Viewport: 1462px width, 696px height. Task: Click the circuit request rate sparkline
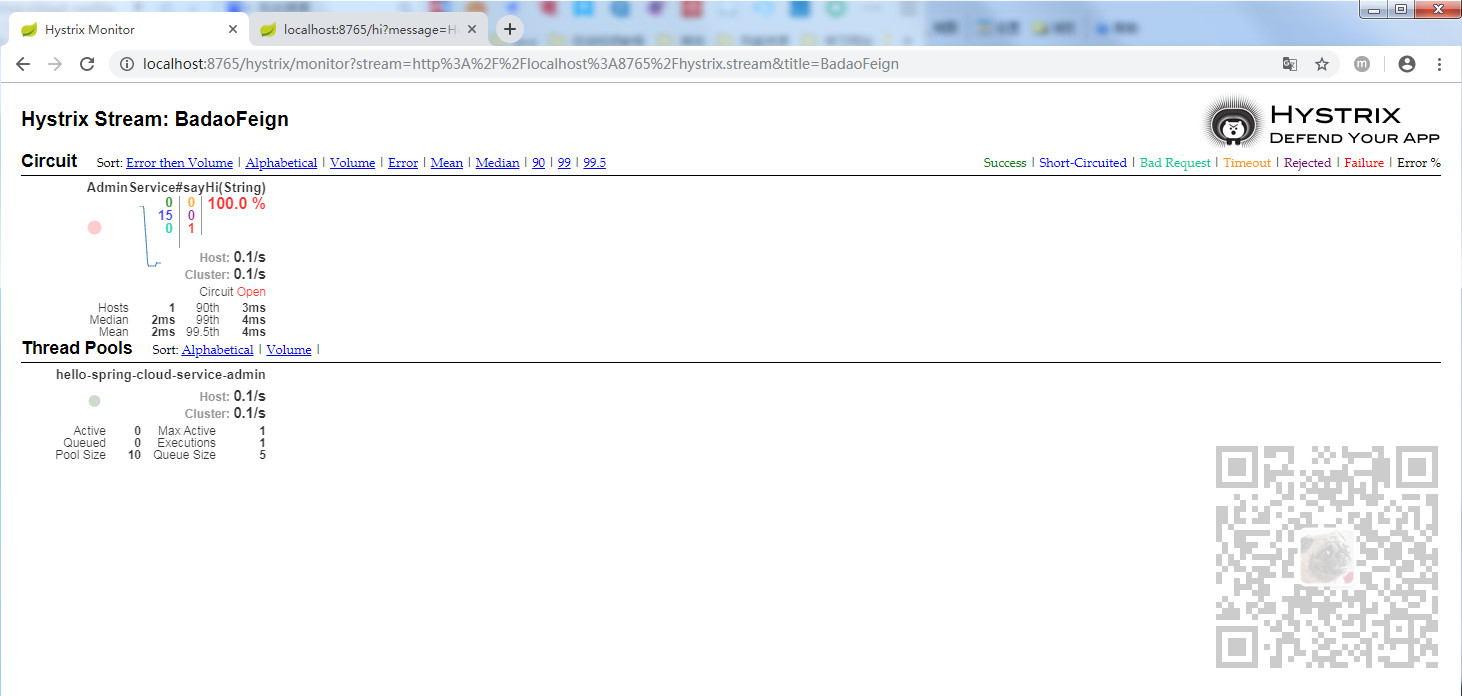[x=149, y=236]
